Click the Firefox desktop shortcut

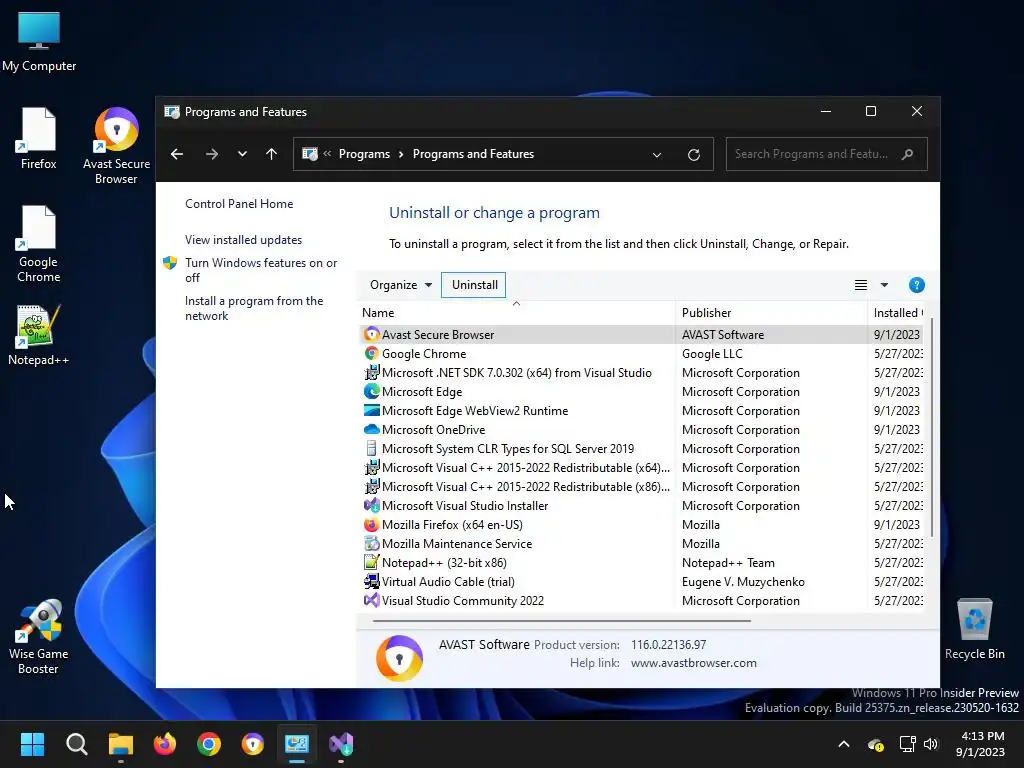(x=39, y=138)
